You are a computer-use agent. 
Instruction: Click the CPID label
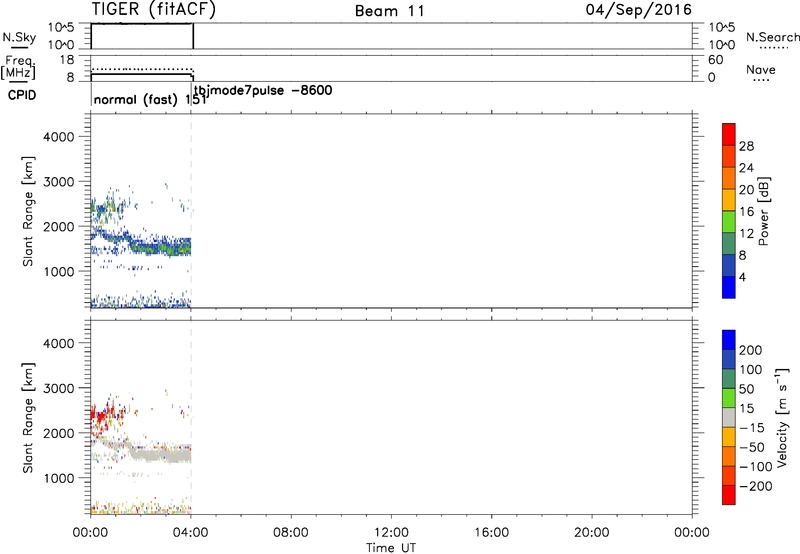click(22, 95)
